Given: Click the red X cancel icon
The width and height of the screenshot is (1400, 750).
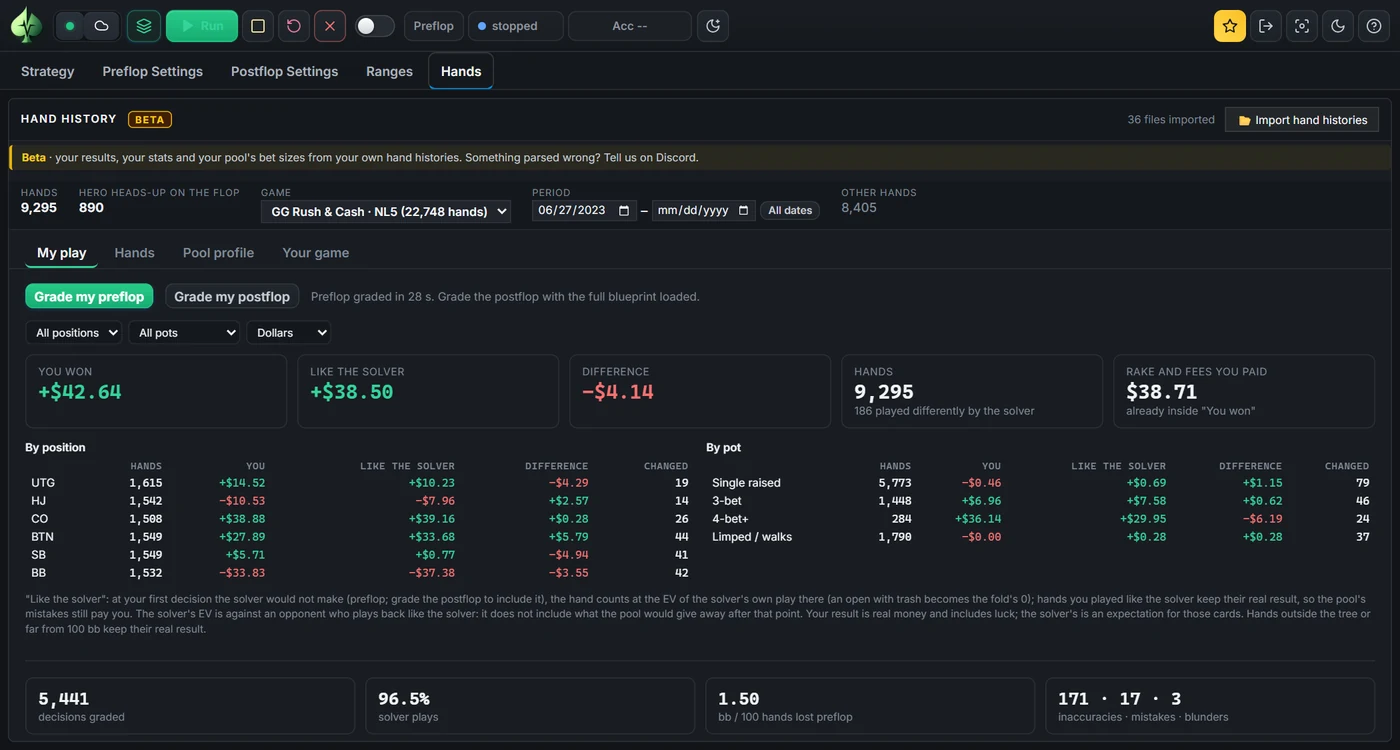Looking at the screenshot, I should pos(330,26).
